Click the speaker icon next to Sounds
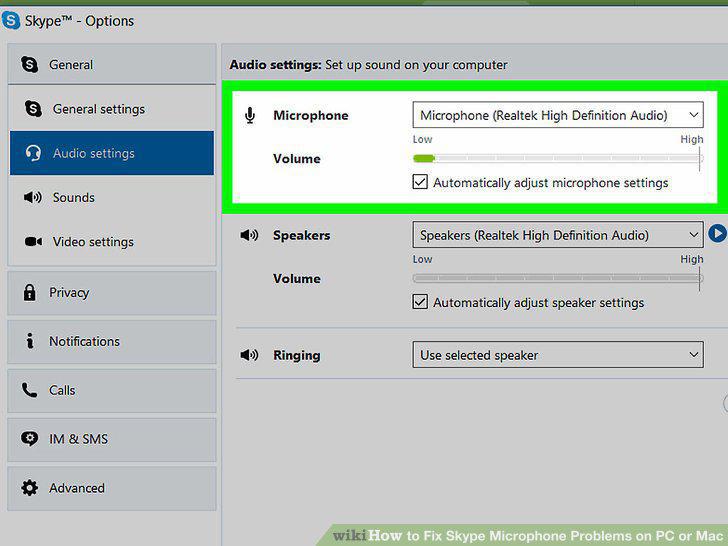The width and height of the screenshot is (728, 546). [x=32, y=197]
